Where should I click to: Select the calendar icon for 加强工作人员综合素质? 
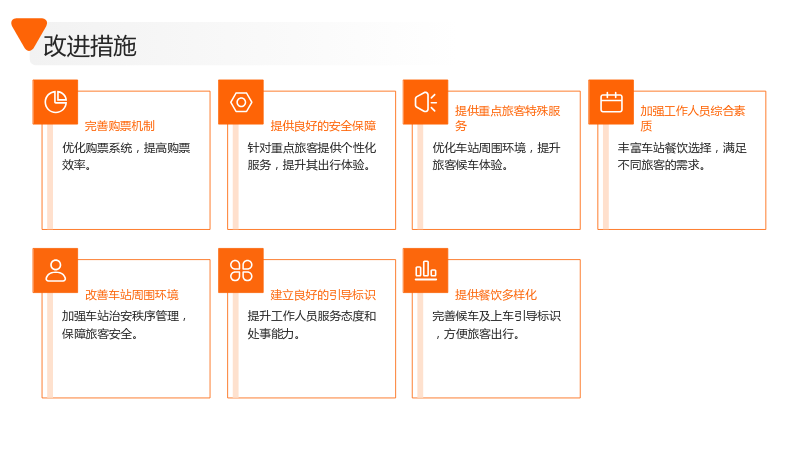[611, 102]
